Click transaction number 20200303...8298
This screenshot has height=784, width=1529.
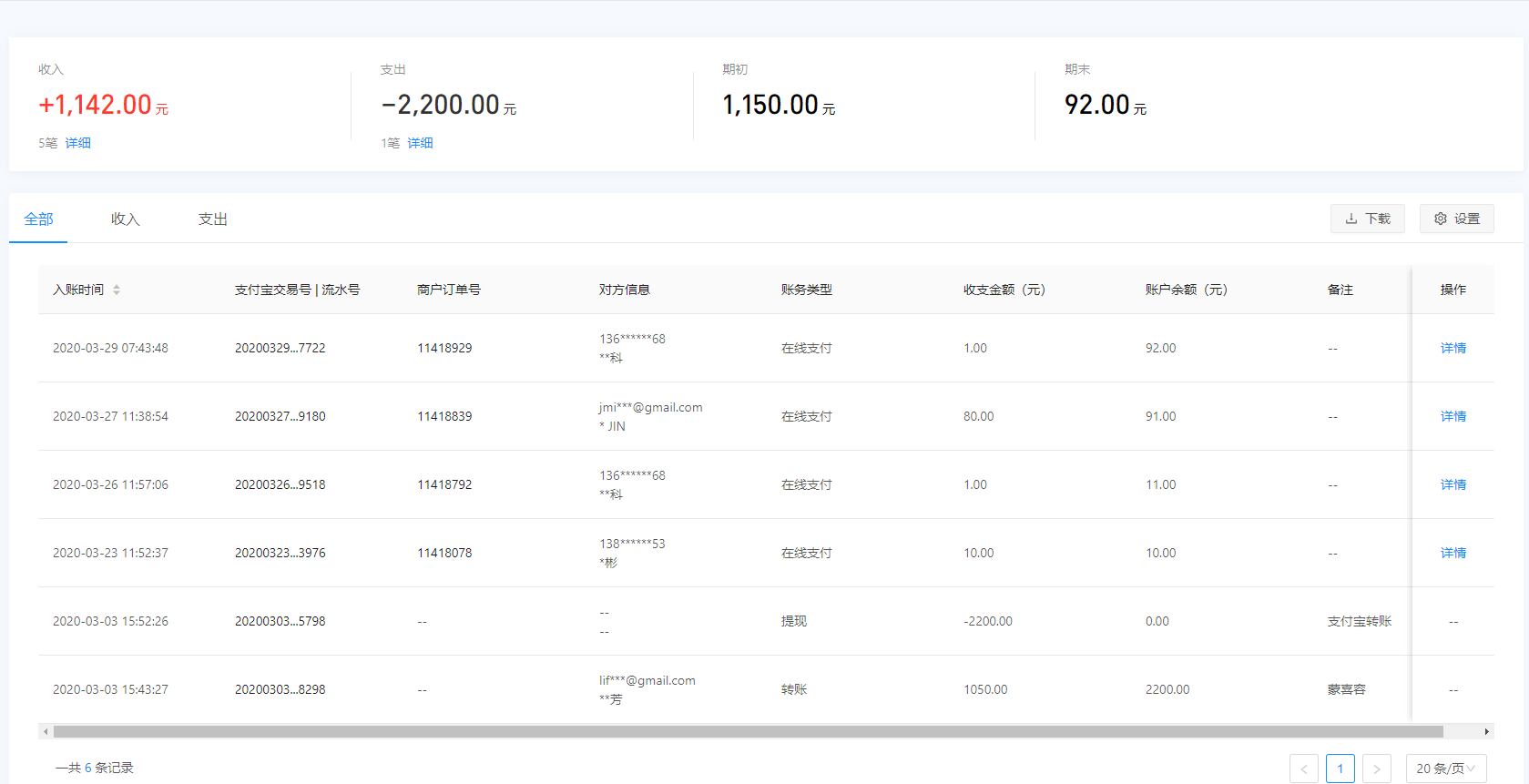pos(280,689)
